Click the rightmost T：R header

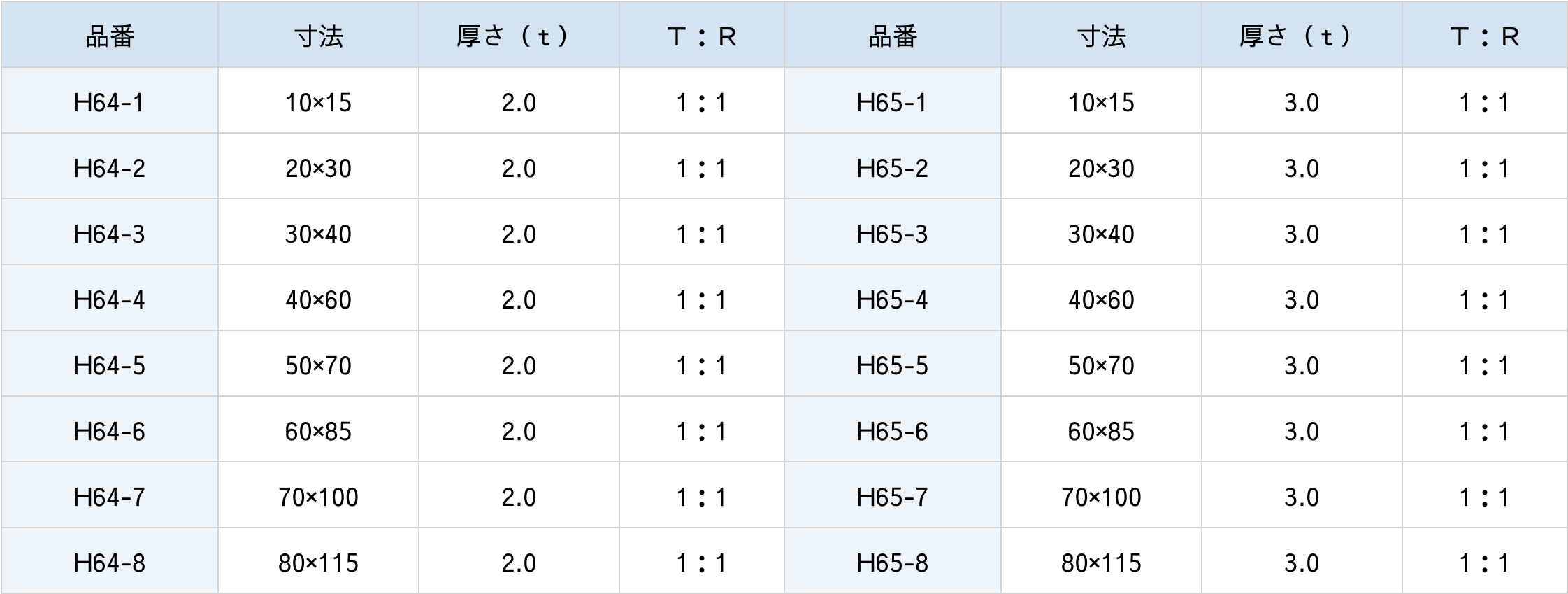pyautogui.click(x=1484, y=36)
